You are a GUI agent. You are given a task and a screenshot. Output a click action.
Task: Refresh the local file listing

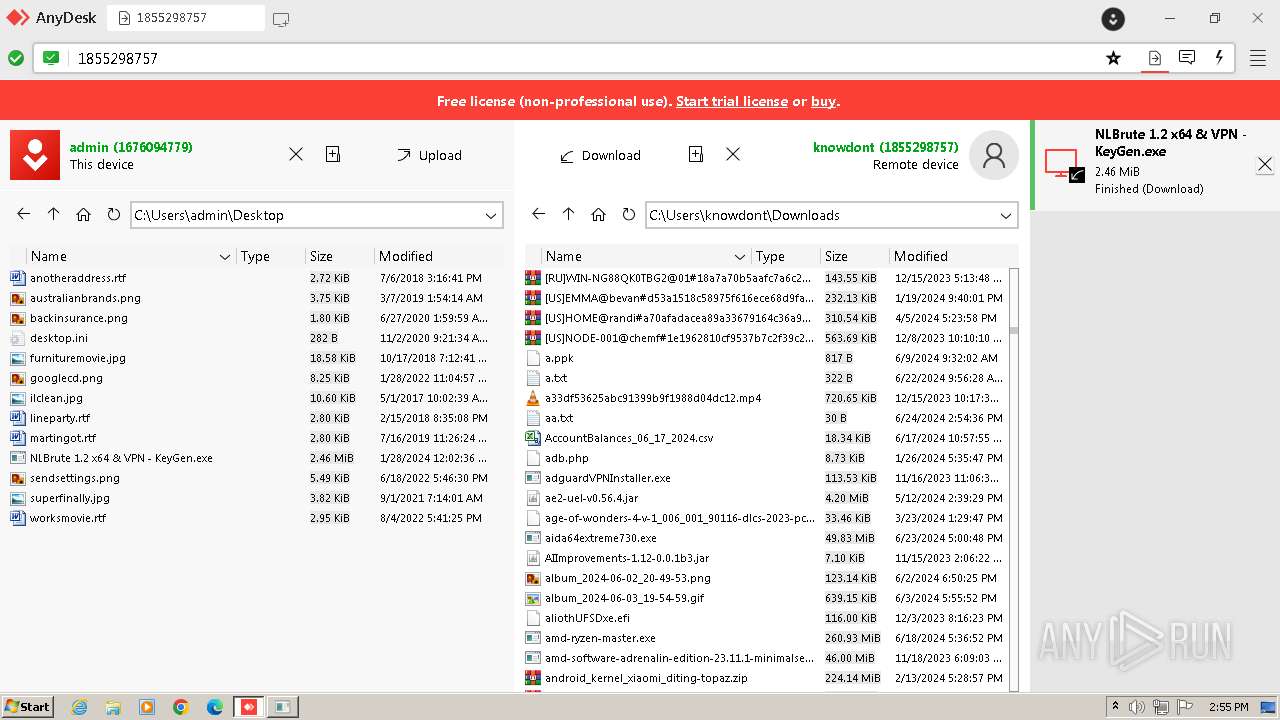113,214
